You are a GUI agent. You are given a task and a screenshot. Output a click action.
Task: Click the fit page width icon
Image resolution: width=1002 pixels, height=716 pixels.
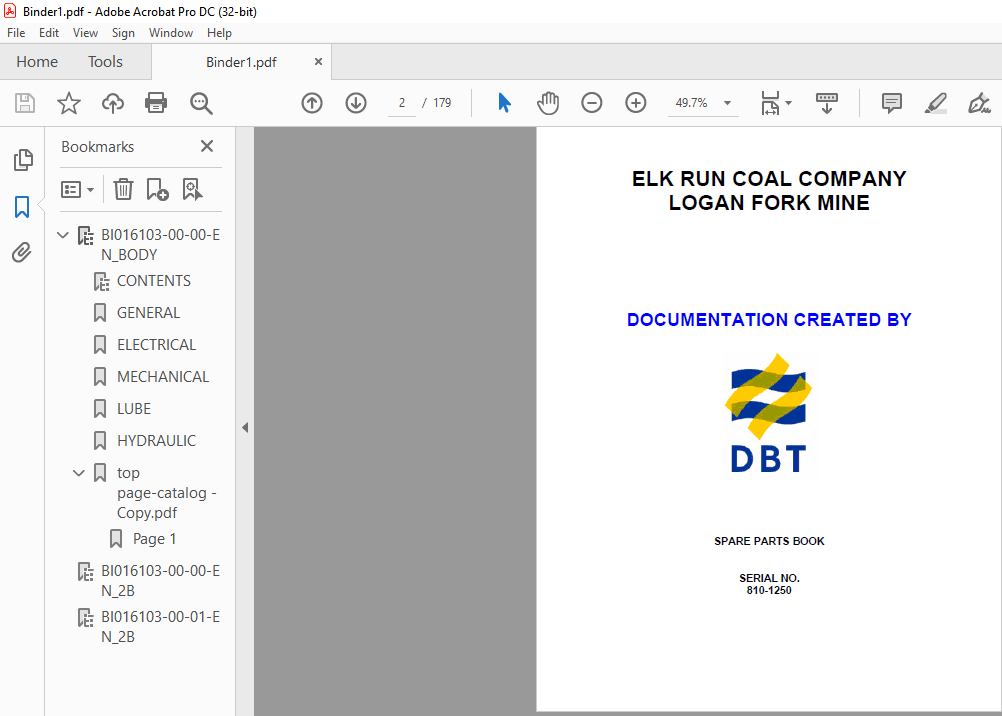tap(770, 103)
